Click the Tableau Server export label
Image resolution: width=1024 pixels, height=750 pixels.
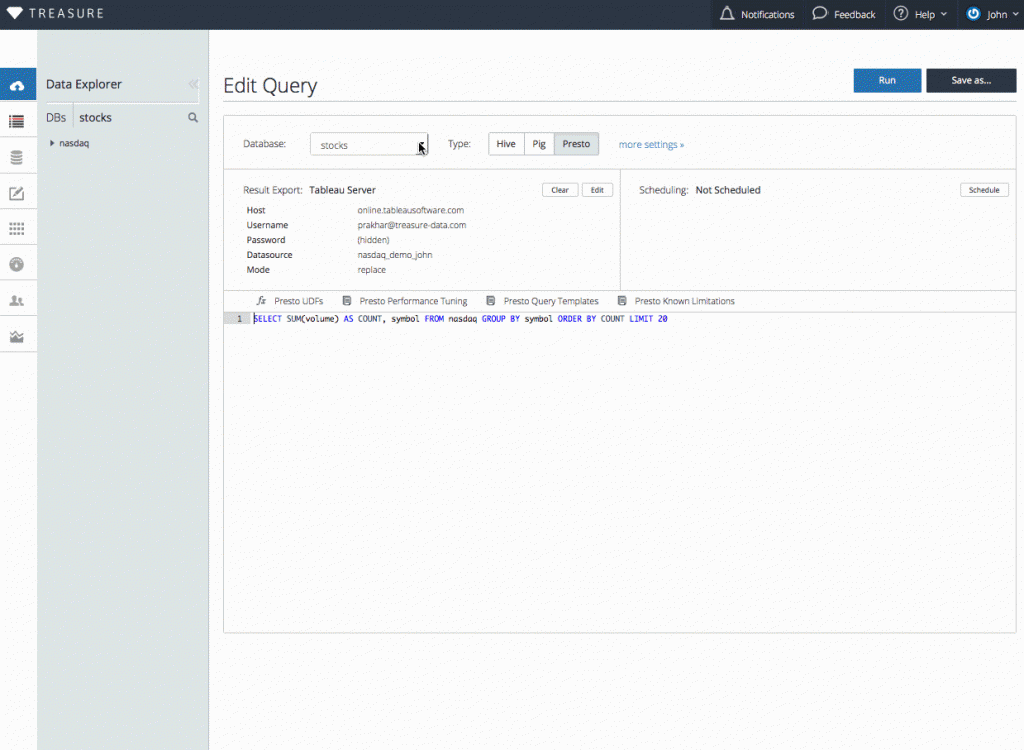342,190
